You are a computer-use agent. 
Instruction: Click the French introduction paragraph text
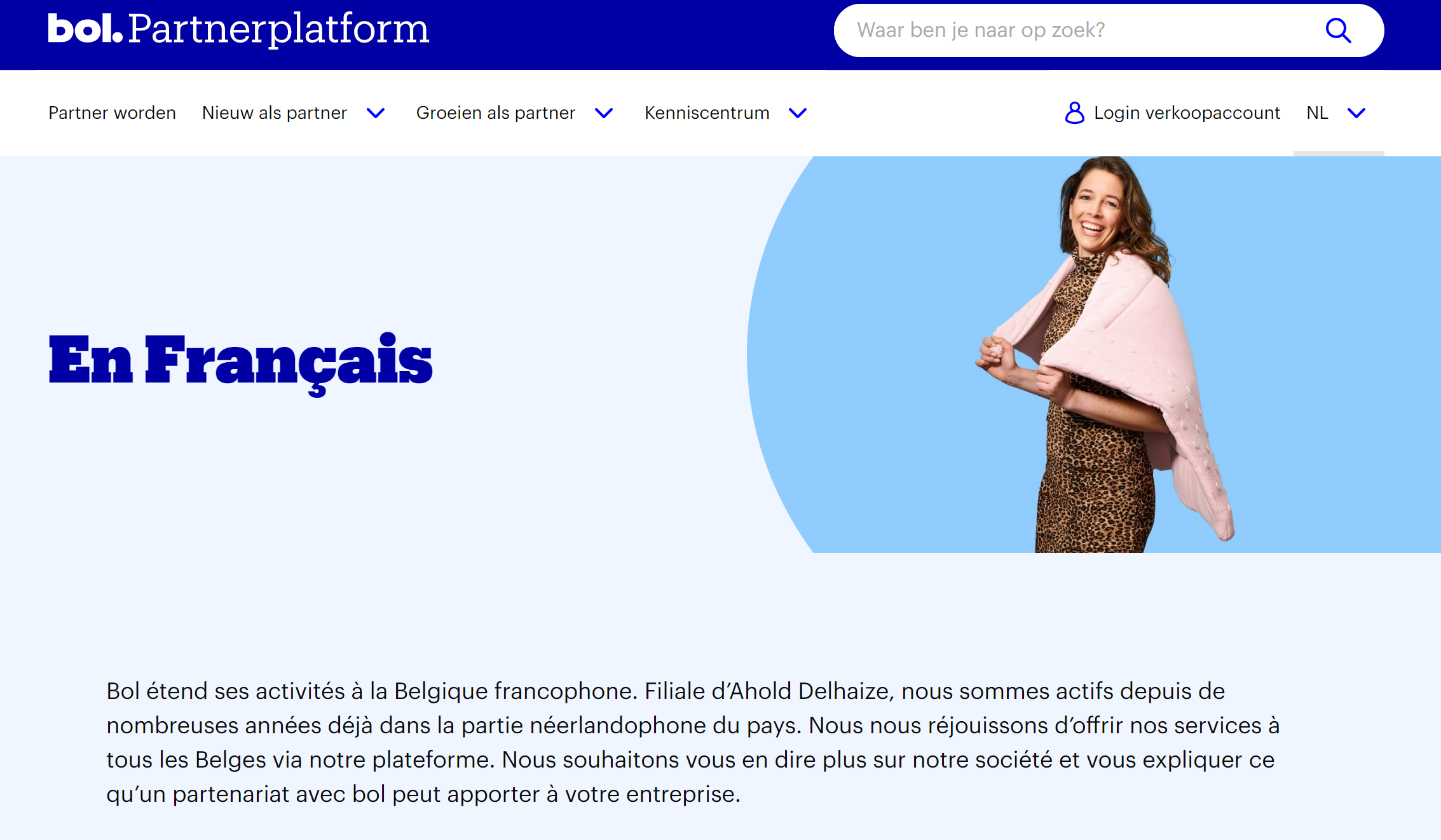point(693,742)
